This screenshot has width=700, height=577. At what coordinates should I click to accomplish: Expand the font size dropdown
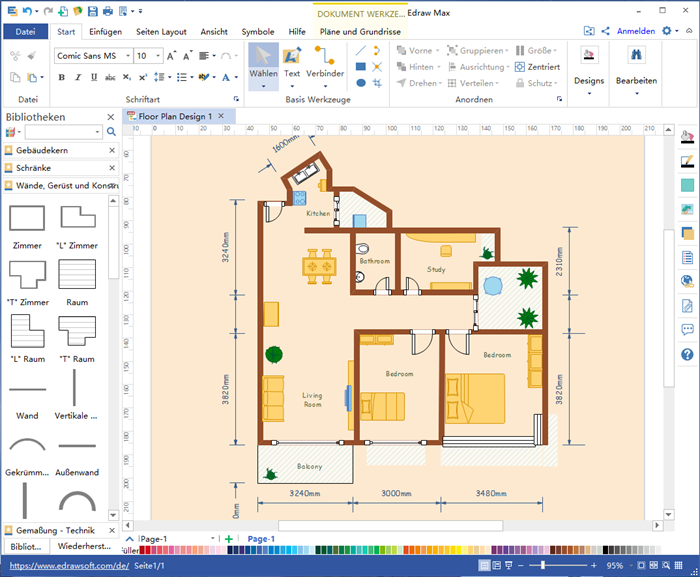pos(159,56)
